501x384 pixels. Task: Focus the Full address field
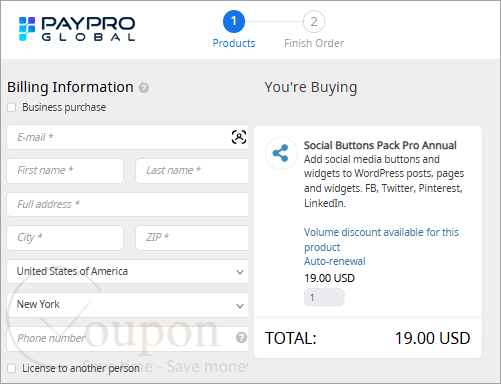(128, 204)
